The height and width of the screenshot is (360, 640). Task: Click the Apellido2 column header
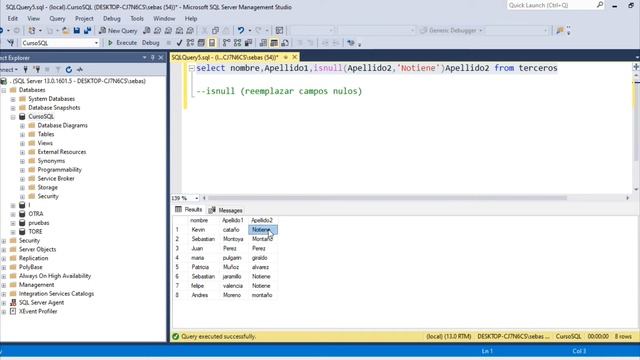point(262,220)
